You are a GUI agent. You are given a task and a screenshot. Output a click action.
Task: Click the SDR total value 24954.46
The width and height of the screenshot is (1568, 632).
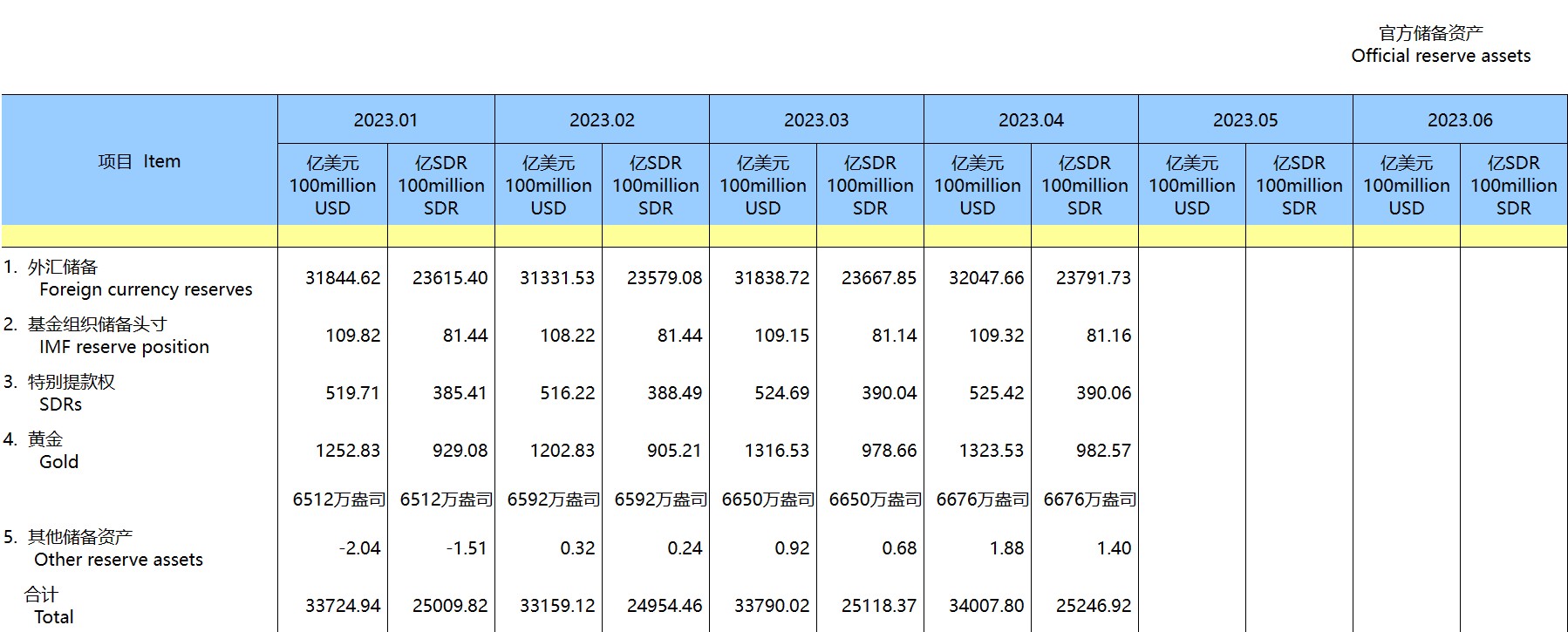664,606
